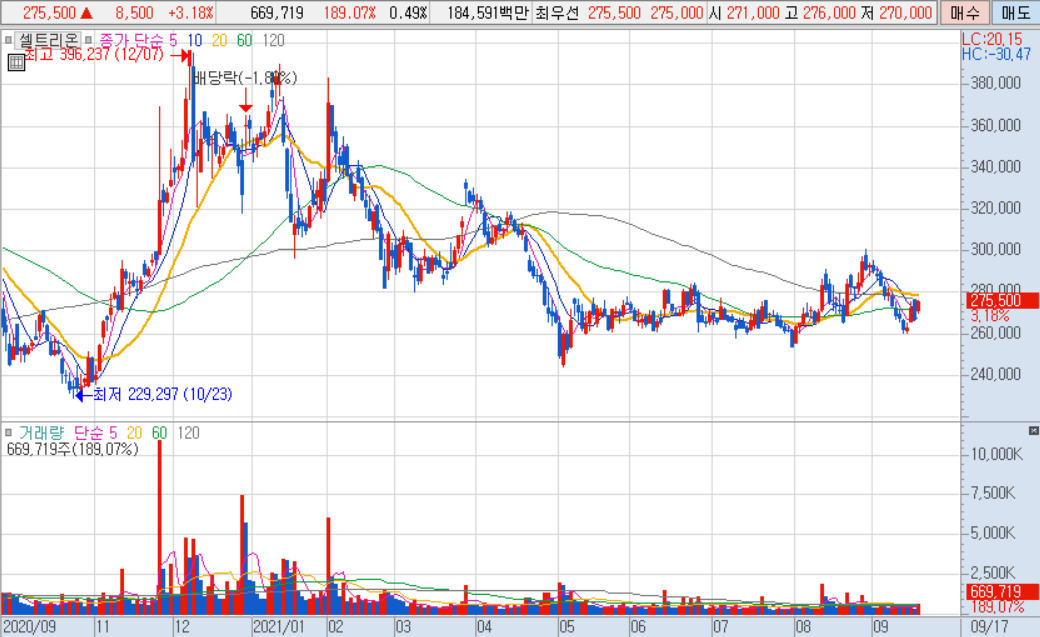Click the high price 276,000

pos(830,13)
